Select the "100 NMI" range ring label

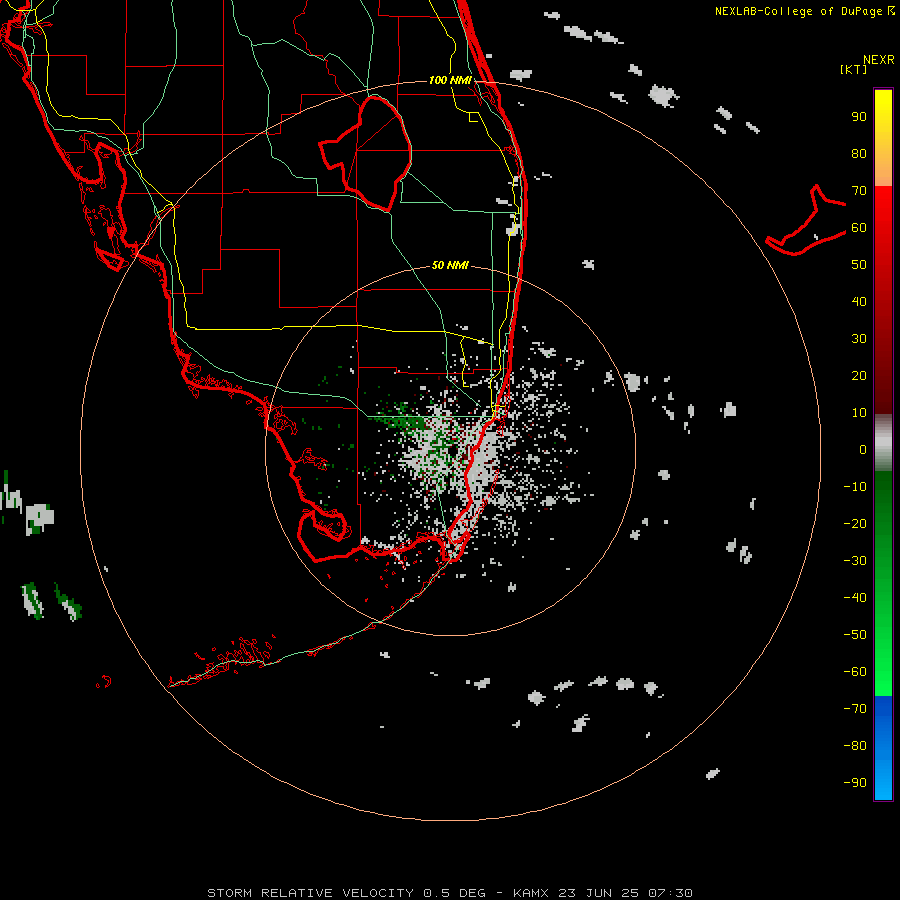(450, 80)
